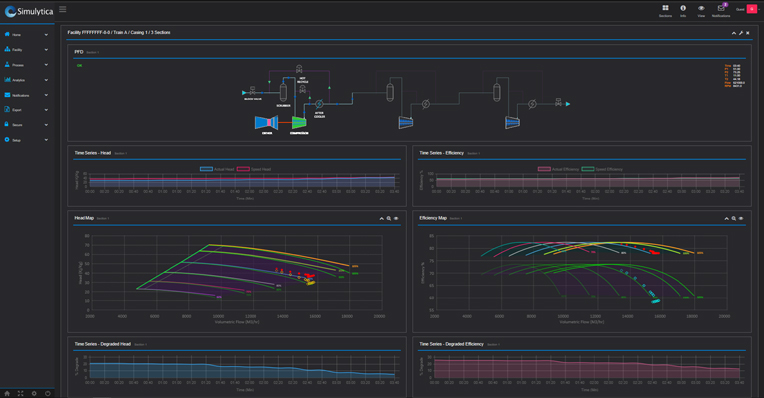The image size is (764, 398).
Task: Open the user dropdown arrow beside the avatar
Action: click(759, 9)
